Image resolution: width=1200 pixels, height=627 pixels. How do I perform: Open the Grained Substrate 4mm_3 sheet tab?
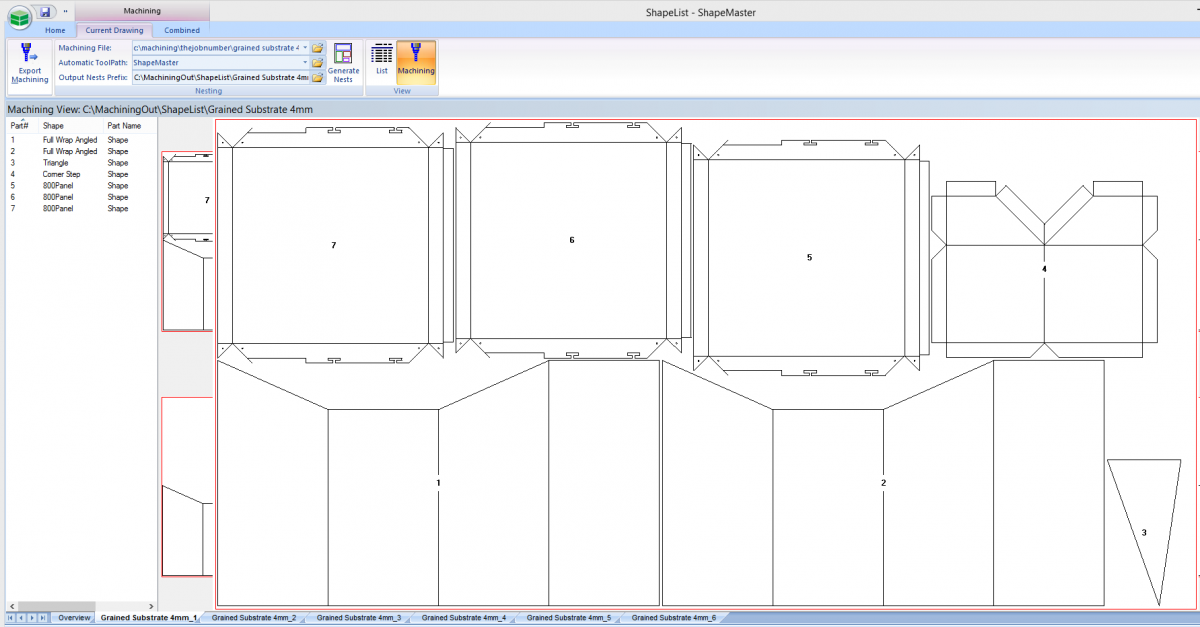pos(358,617)
